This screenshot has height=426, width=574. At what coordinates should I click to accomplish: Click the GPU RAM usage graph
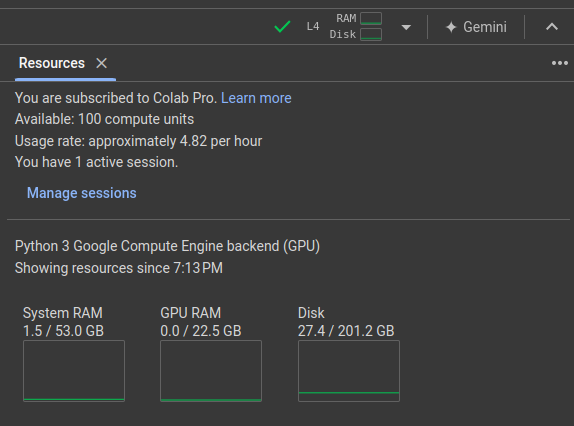tap(211, 371)
